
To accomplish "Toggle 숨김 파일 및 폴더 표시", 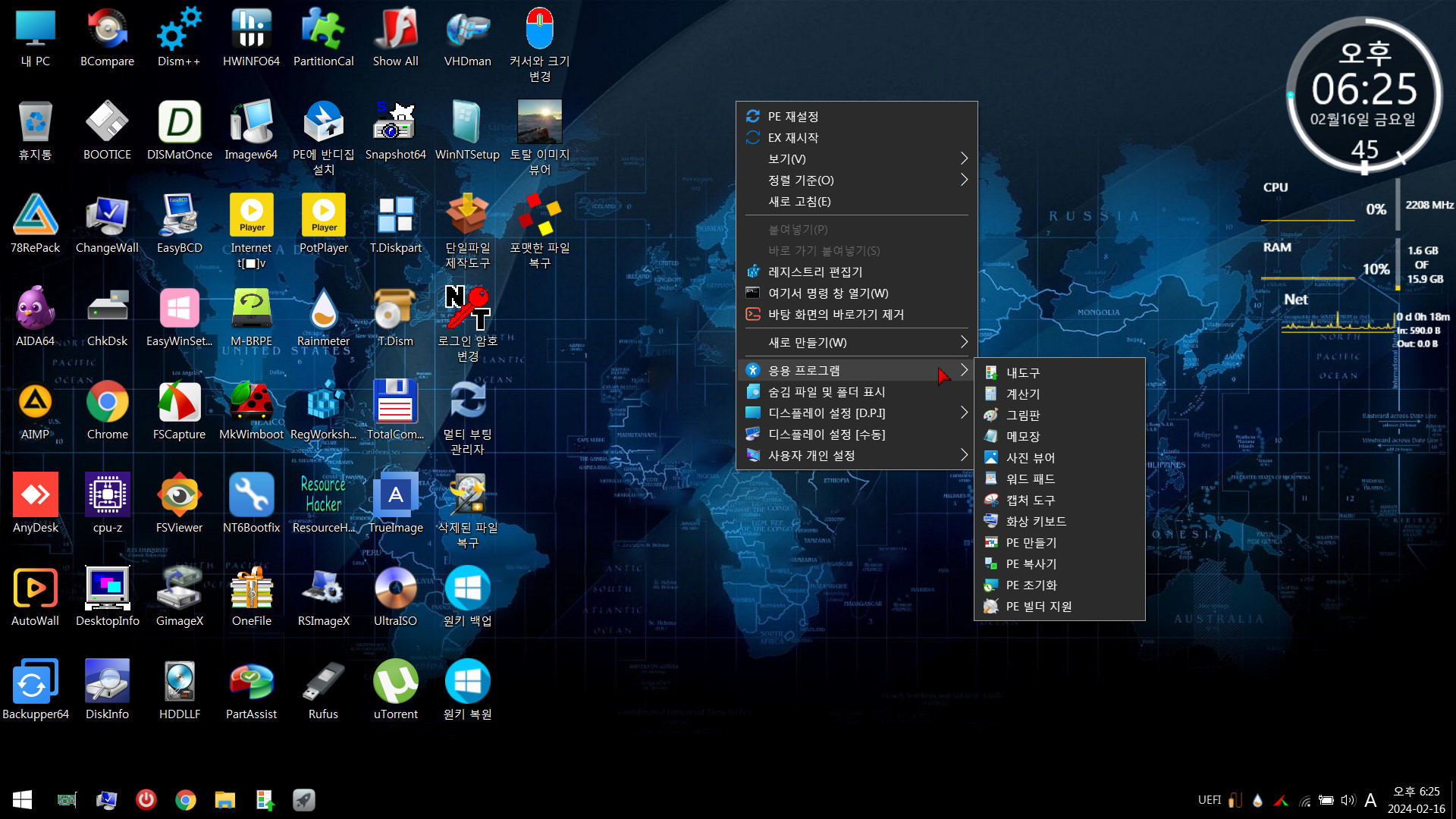I will point(856,392).
